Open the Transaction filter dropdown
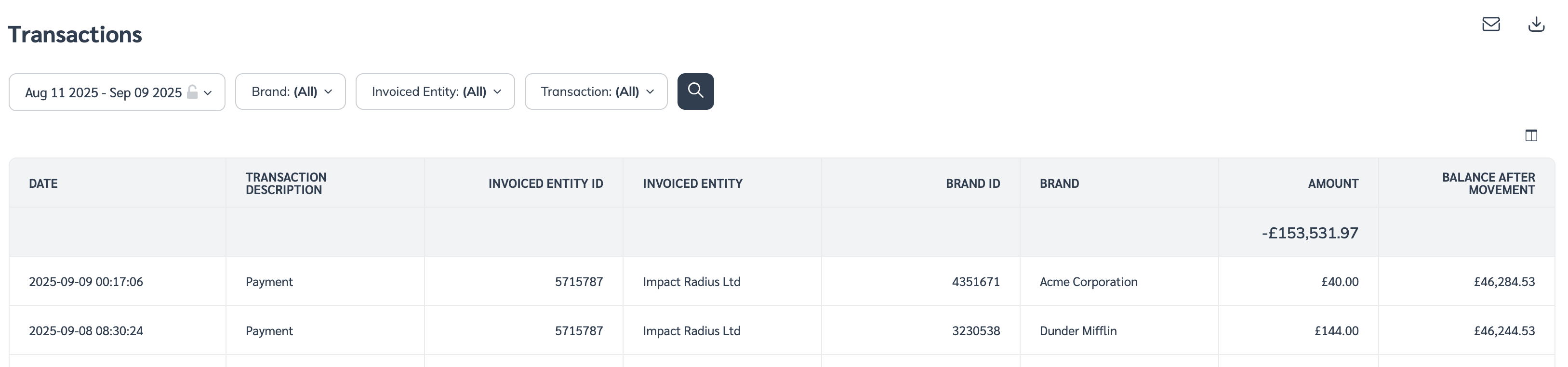The height and width of the screenshot is (367, 1568). point(596,92)
